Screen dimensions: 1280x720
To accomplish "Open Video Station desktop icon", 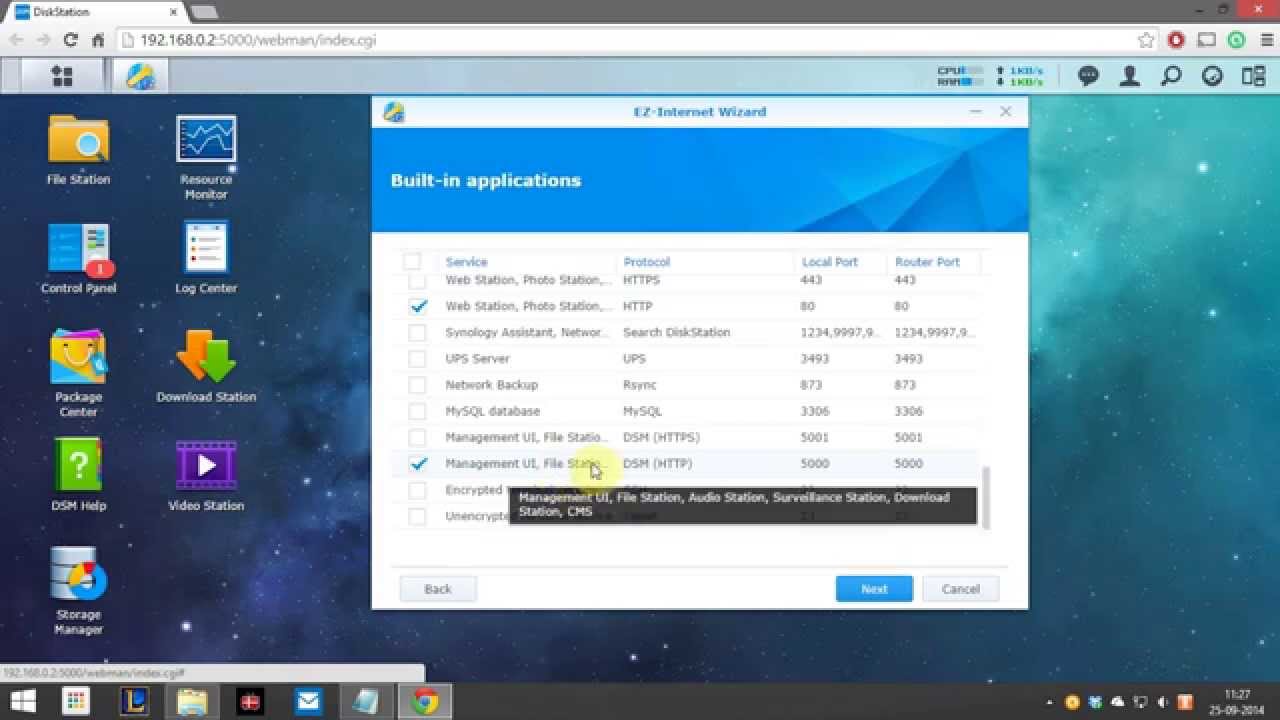I will coord(206,476).
